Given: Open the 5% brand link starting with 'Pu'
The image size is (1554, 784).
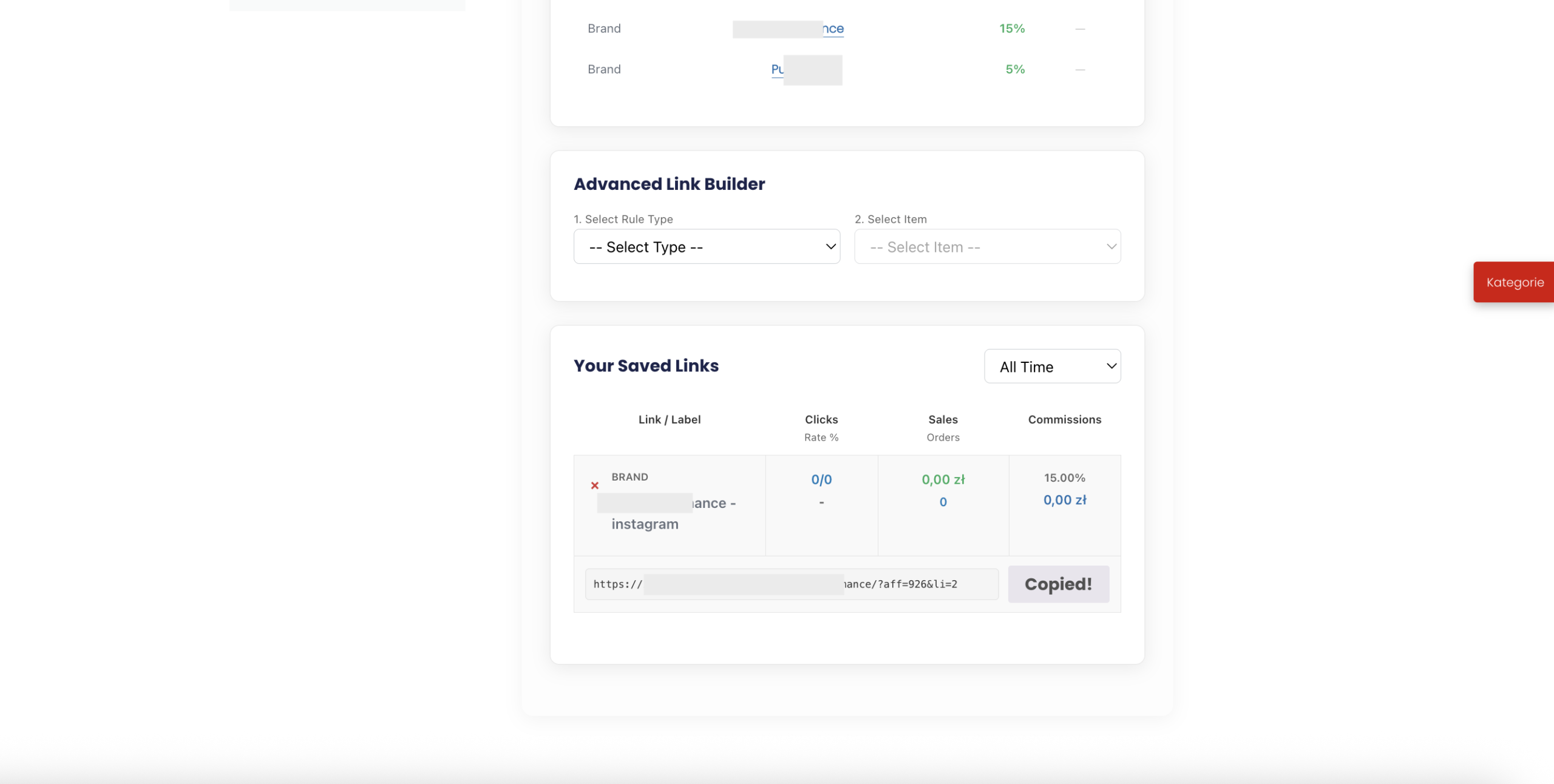Looking at the screenshot, I should pyautogui.click(x=807, y=69).
